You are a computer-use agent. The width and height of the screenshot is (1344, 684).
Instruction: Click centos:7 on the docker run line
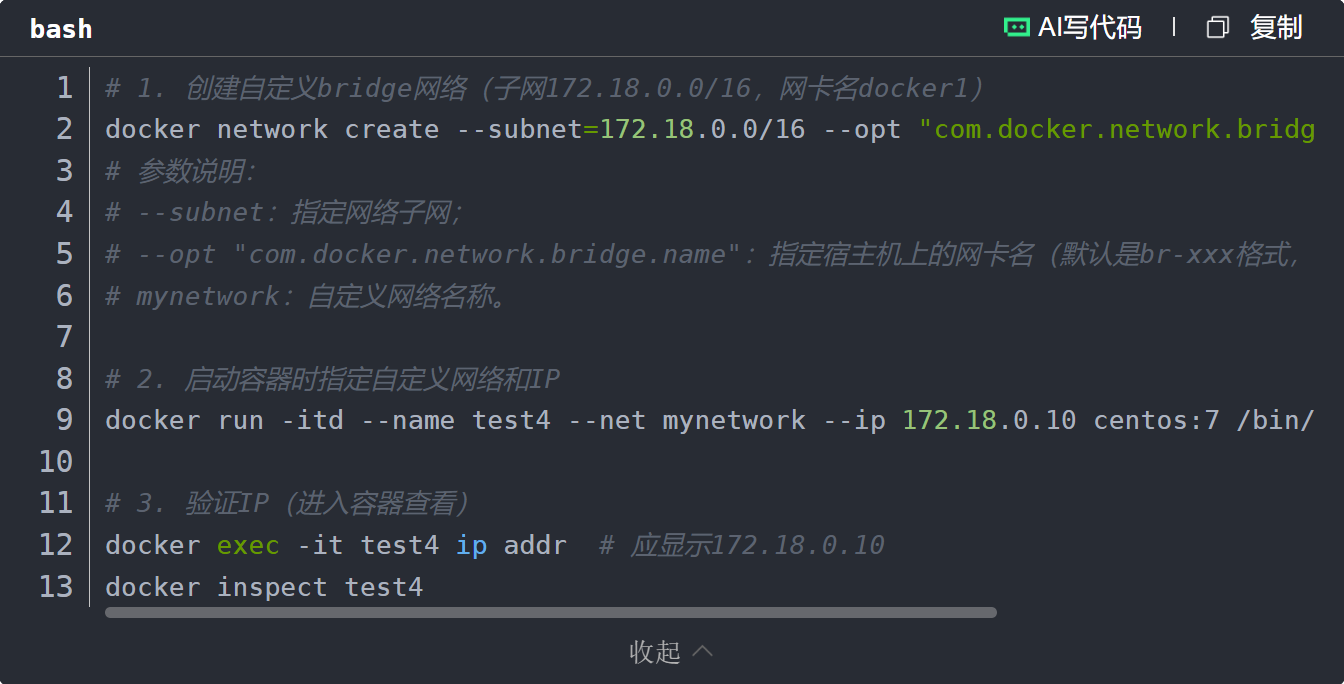[x=1157, y=420]
